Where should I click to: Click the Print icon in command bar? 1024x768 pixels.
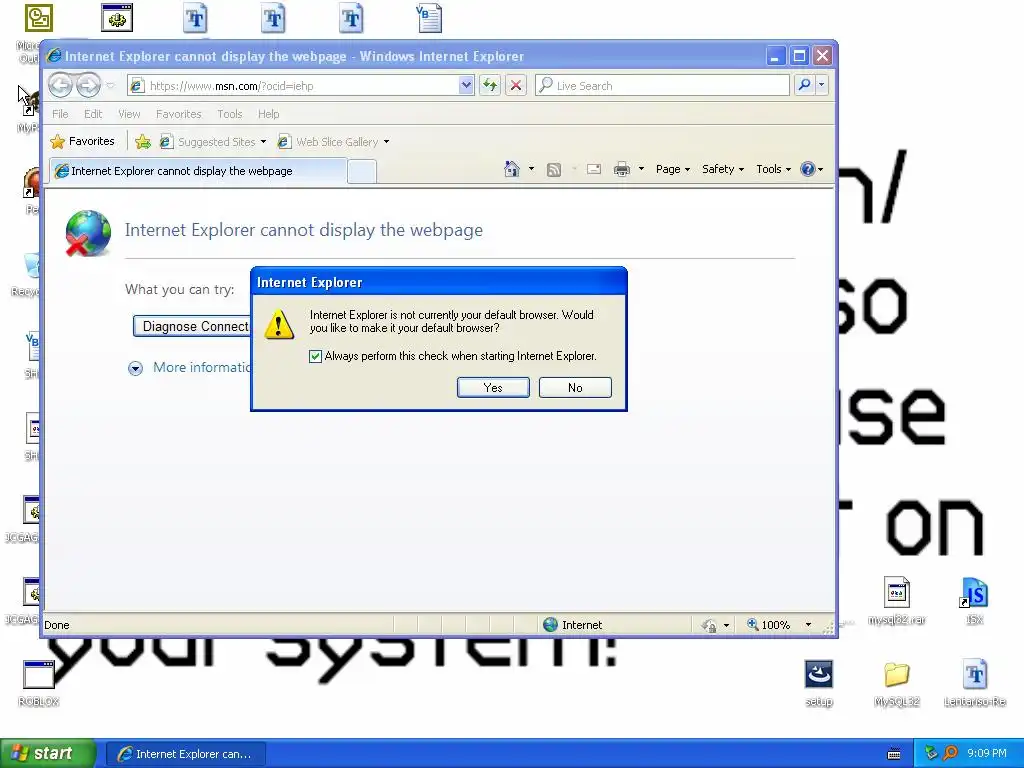[x=622, y=170]
